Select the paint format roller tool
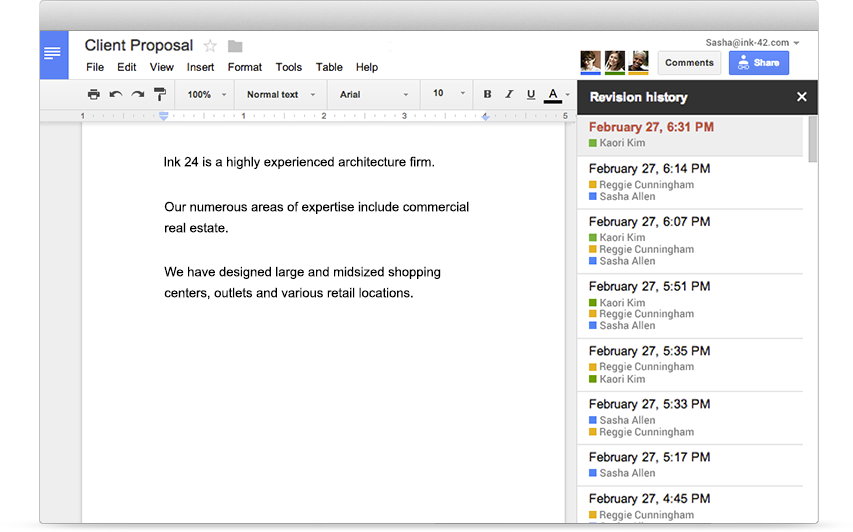Viewport: 853px width, 532px height. (160, 95)
